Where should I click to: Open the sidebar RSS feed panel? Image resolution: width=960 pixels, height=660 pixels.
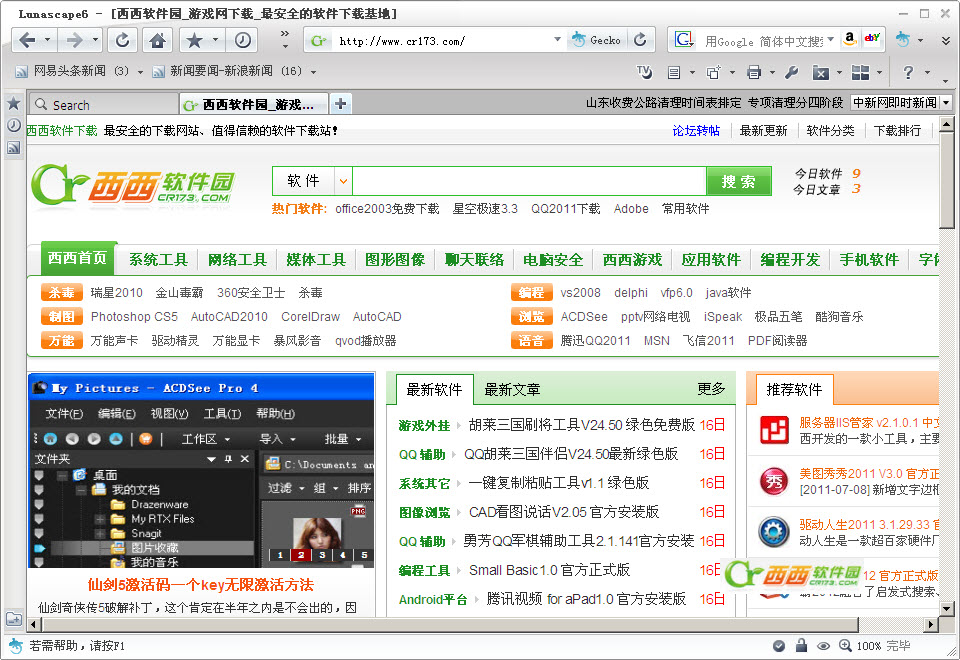click(13, 148)
